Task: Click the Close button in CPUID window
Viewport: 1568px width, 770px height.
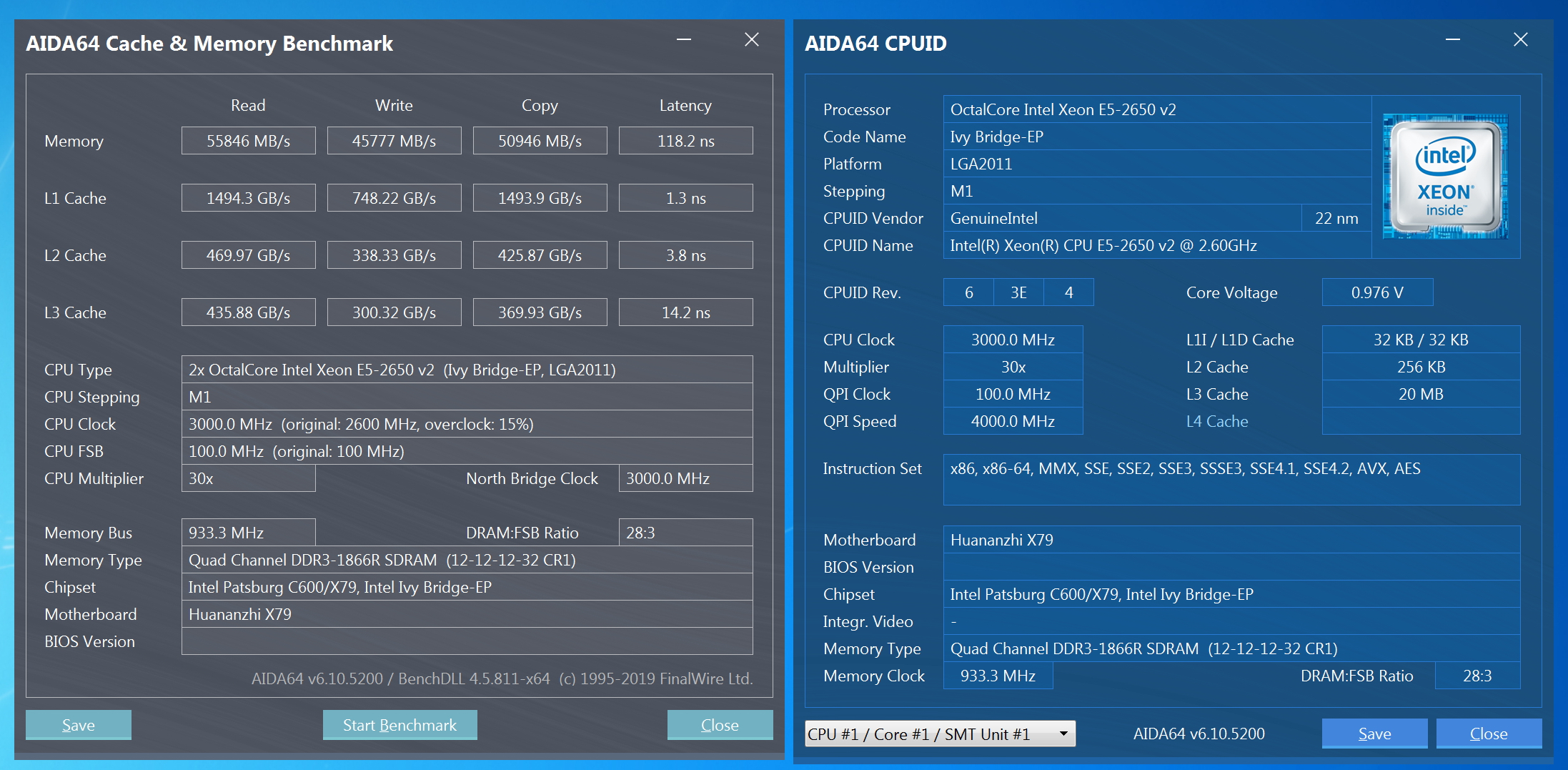Action: 1489,734
